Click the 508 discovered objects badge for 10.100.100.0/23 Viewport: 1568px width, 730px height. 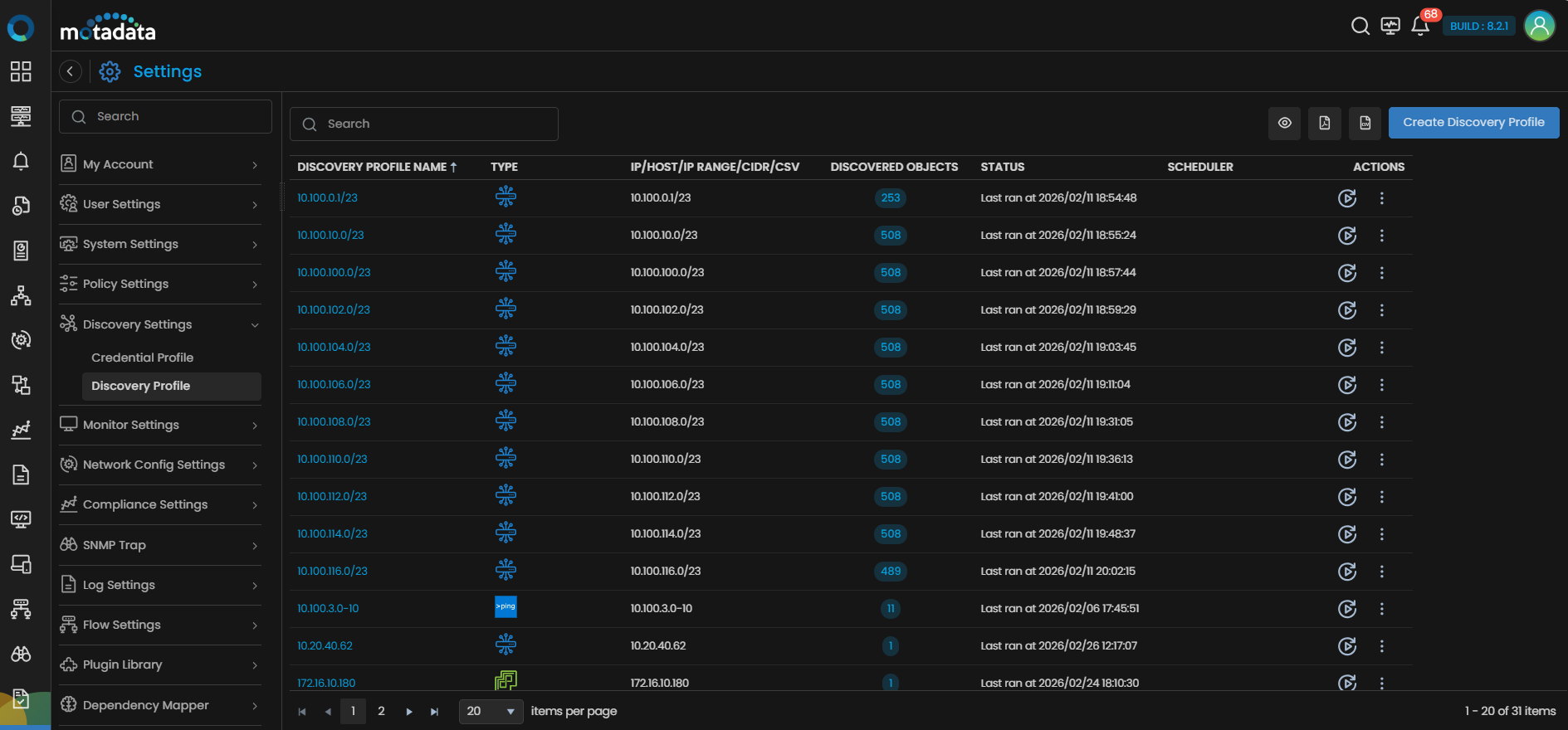click(x=890, y=273)
